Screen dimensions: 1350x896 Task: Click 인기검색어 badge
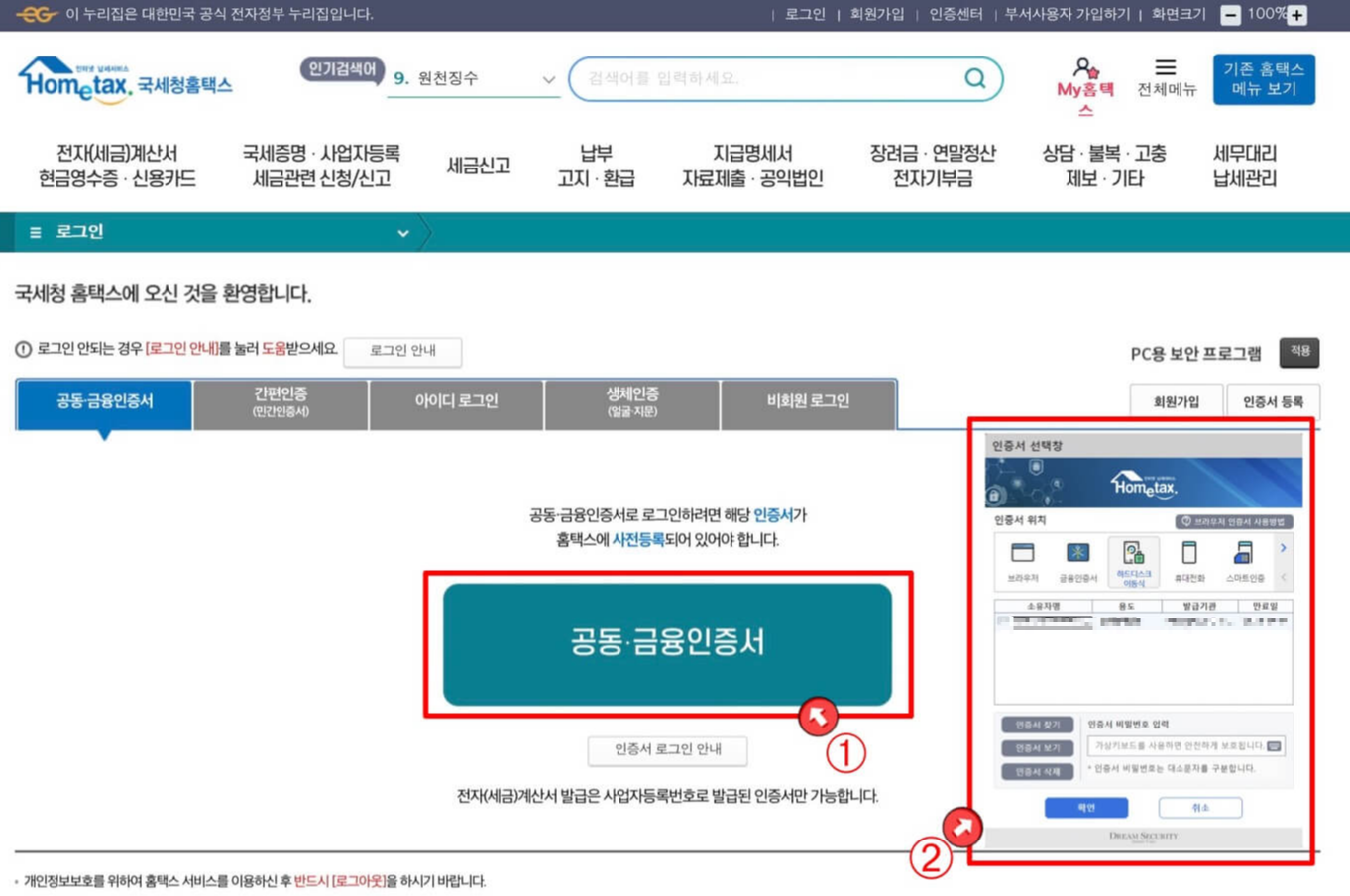click(x=342, y=69)
